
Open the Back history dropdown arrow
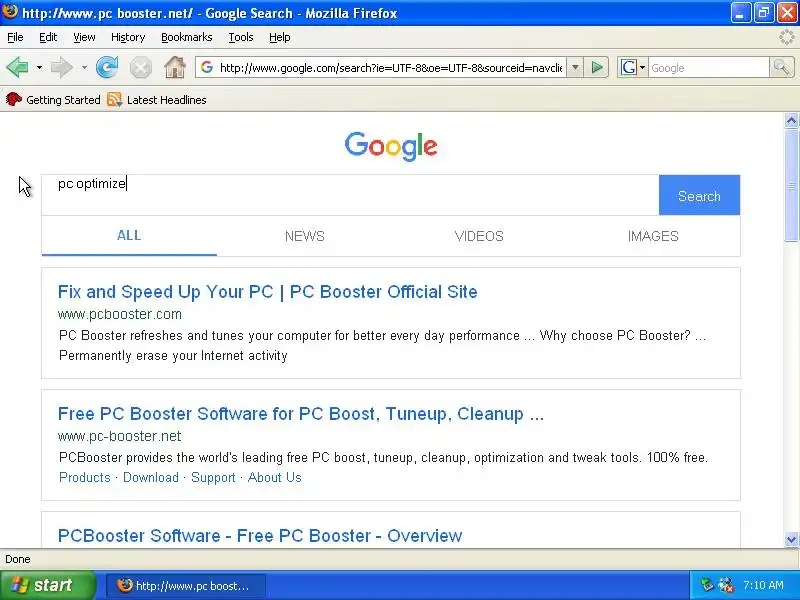(x=39, y=67)
